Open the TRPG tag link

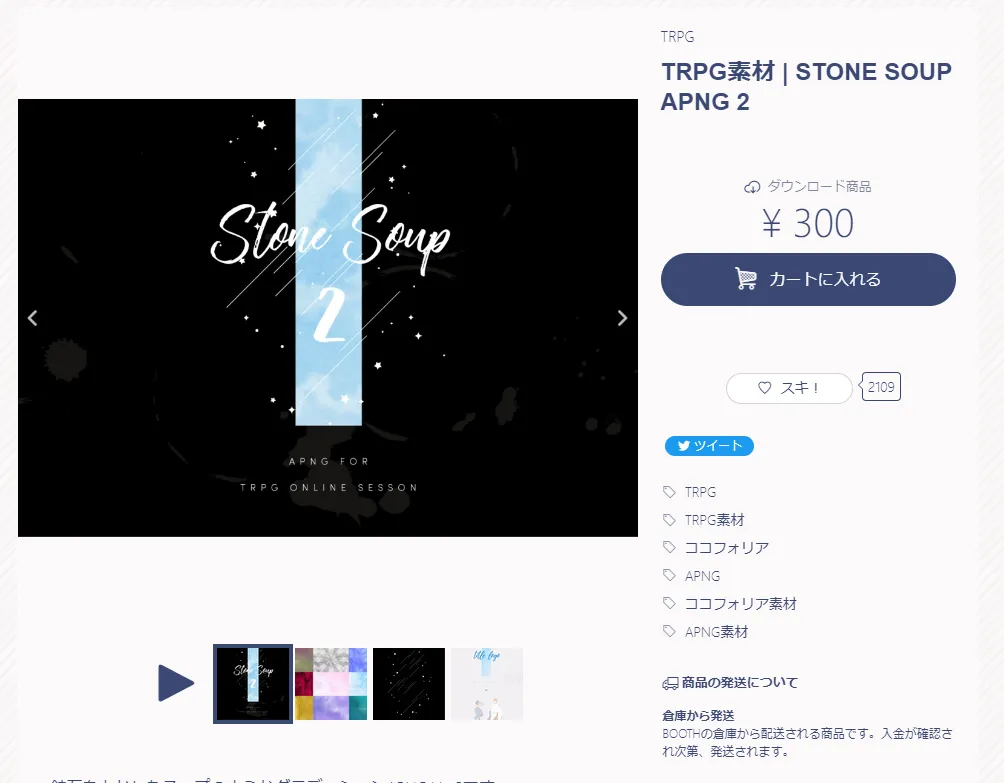pyautogui.click(x=700, y=492)
